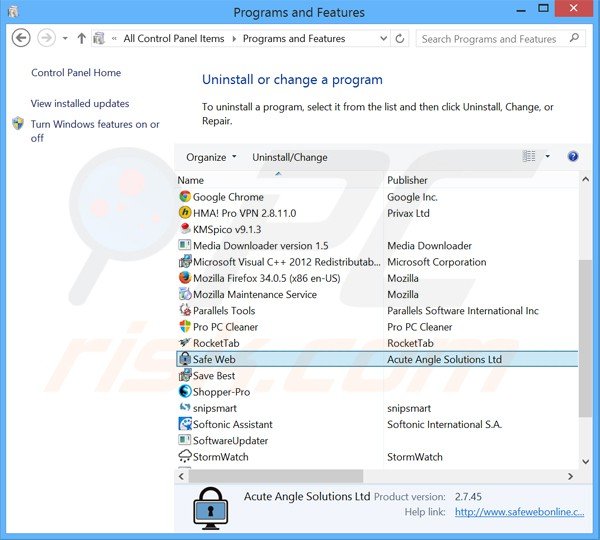This screenshot has width=600, height=540.
Task: Click the window system icon in title bar
Action: (x=13, y=12)
